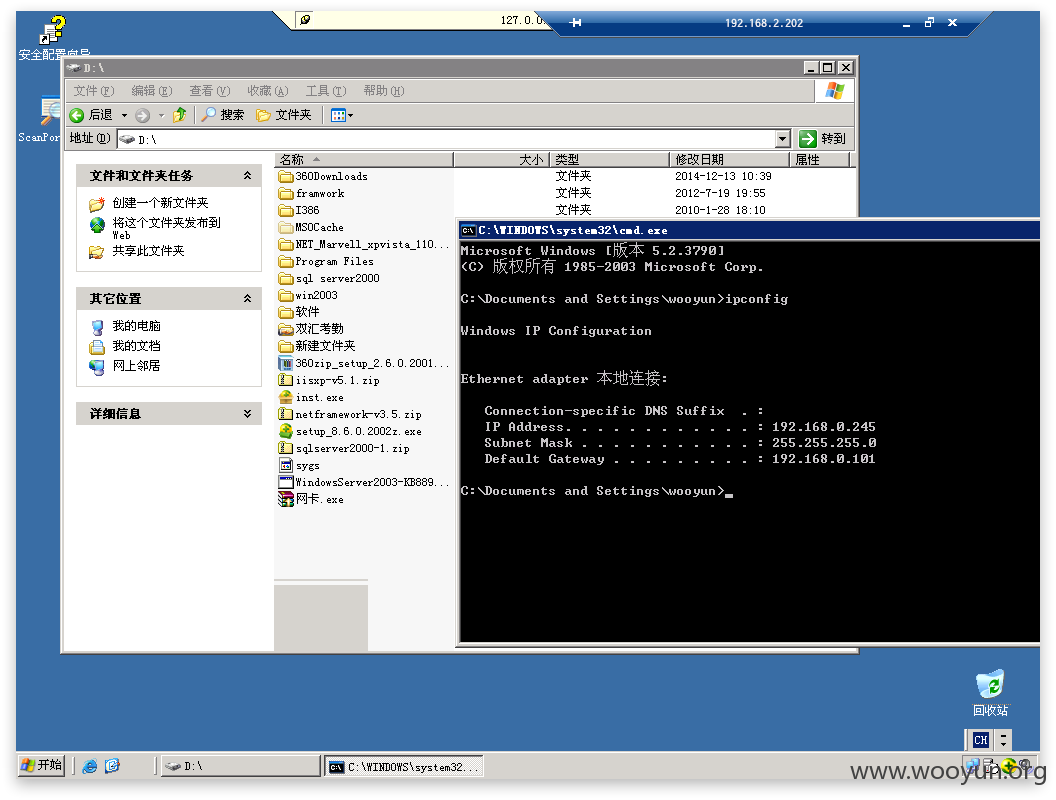
Task: Select the NET_Marvell_xpvista folder icon
Action: coord(286,244)
